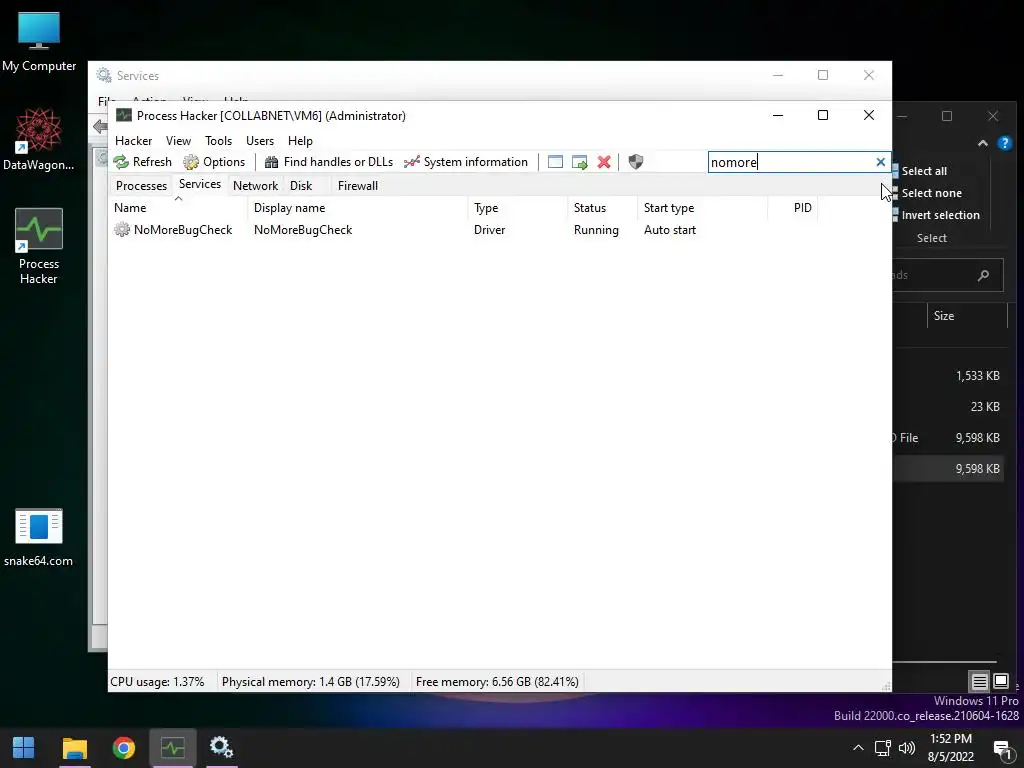The height and width of the screenshot is (768, 1024).
Task: Switch to the Firewall tab
Action: 358,185
